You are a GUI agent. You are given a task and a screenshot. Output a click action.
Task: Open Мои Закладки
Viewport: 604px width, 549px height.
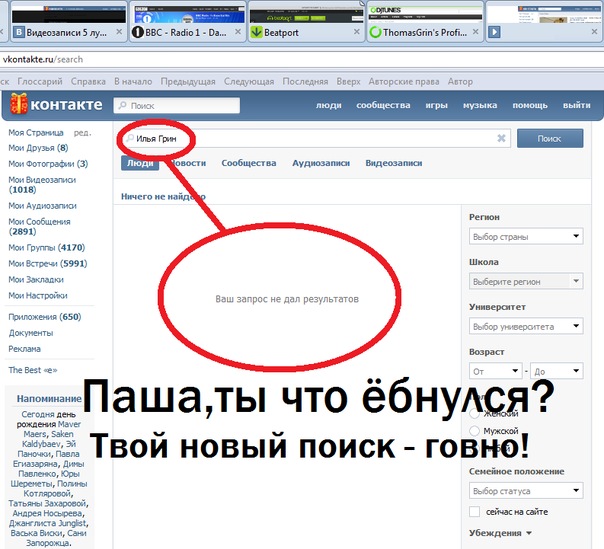(x=36, y=280)
